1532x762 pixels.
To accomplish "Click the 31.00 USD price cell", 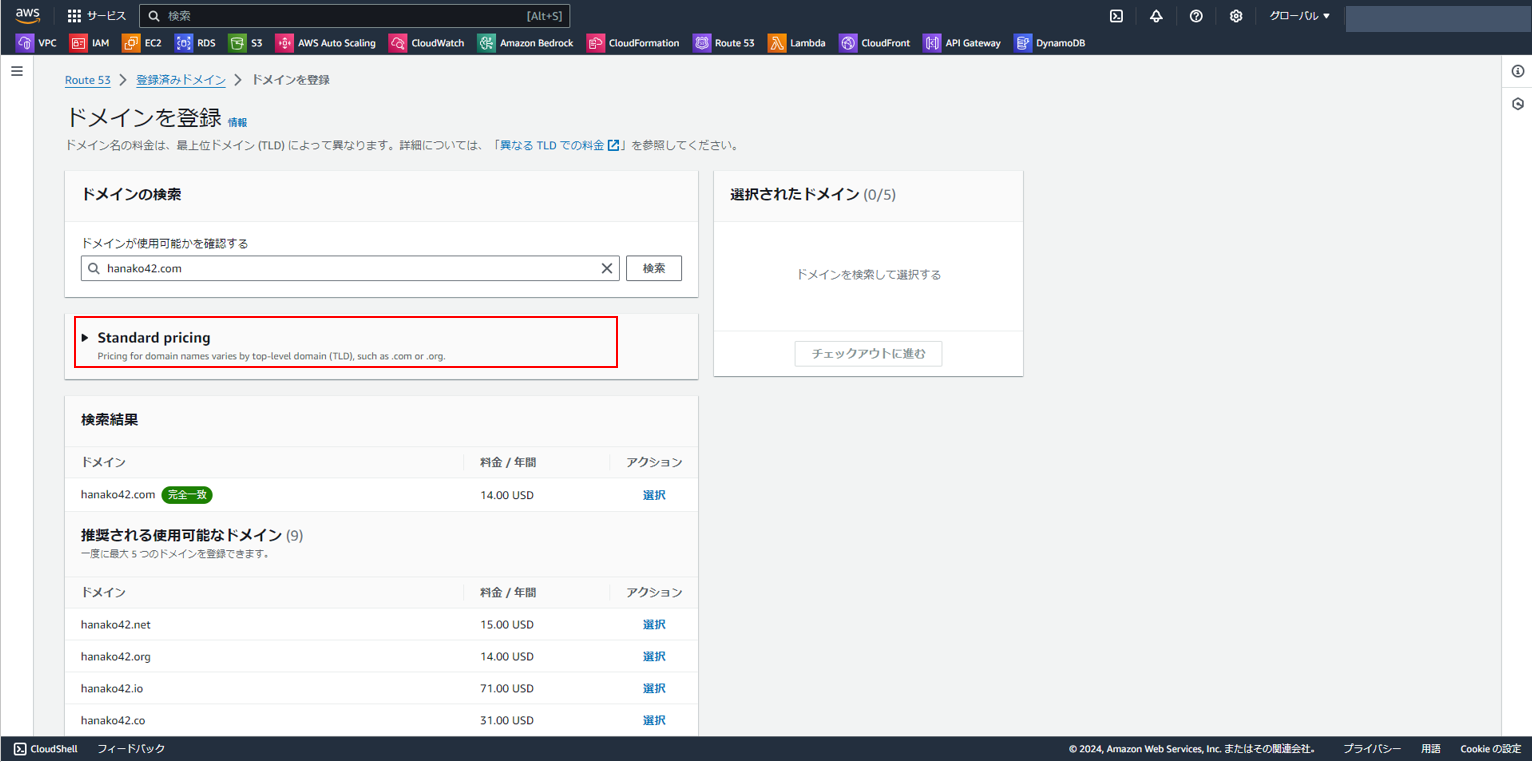I will [x=507, y=721].
